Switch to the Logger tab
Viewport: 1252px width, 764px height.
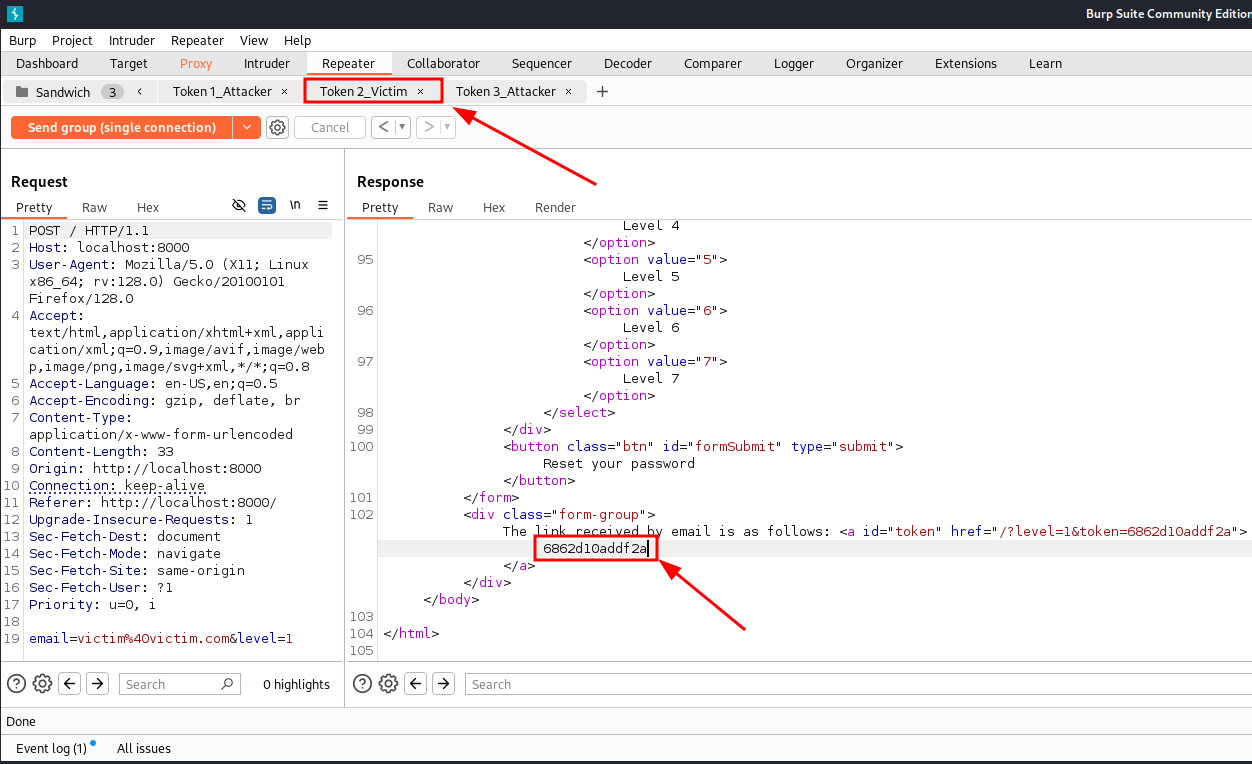pos(794,63)
